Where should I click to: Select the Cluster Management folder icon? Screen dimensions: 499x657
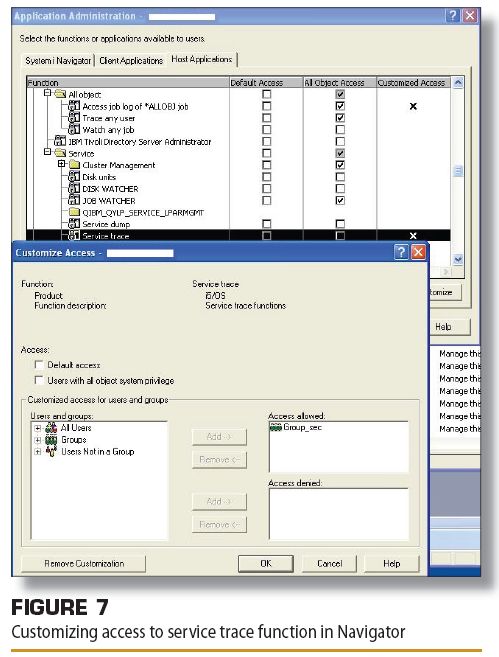[75, 165]
